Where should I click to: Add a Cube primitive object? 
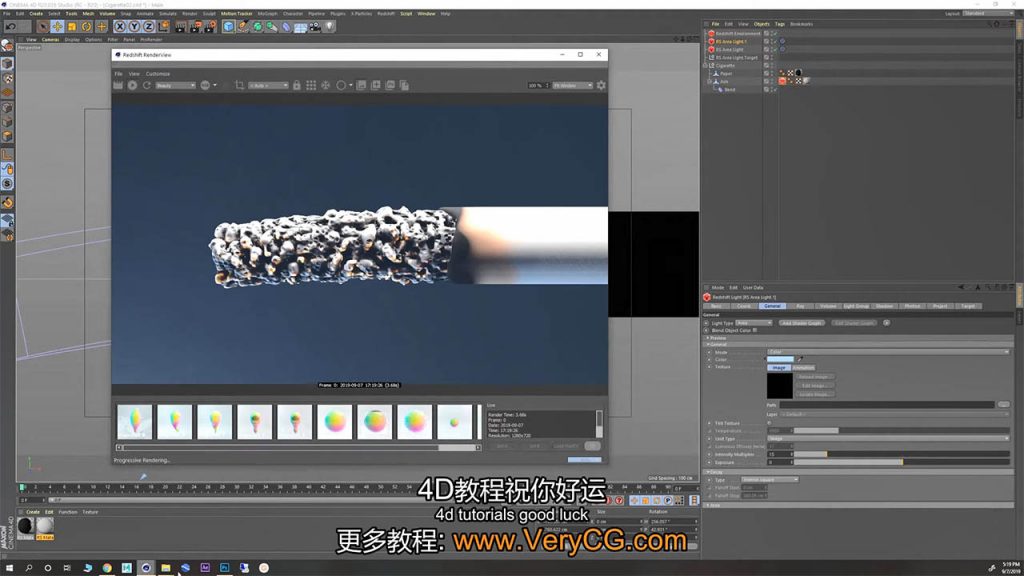tap(228, 27)
